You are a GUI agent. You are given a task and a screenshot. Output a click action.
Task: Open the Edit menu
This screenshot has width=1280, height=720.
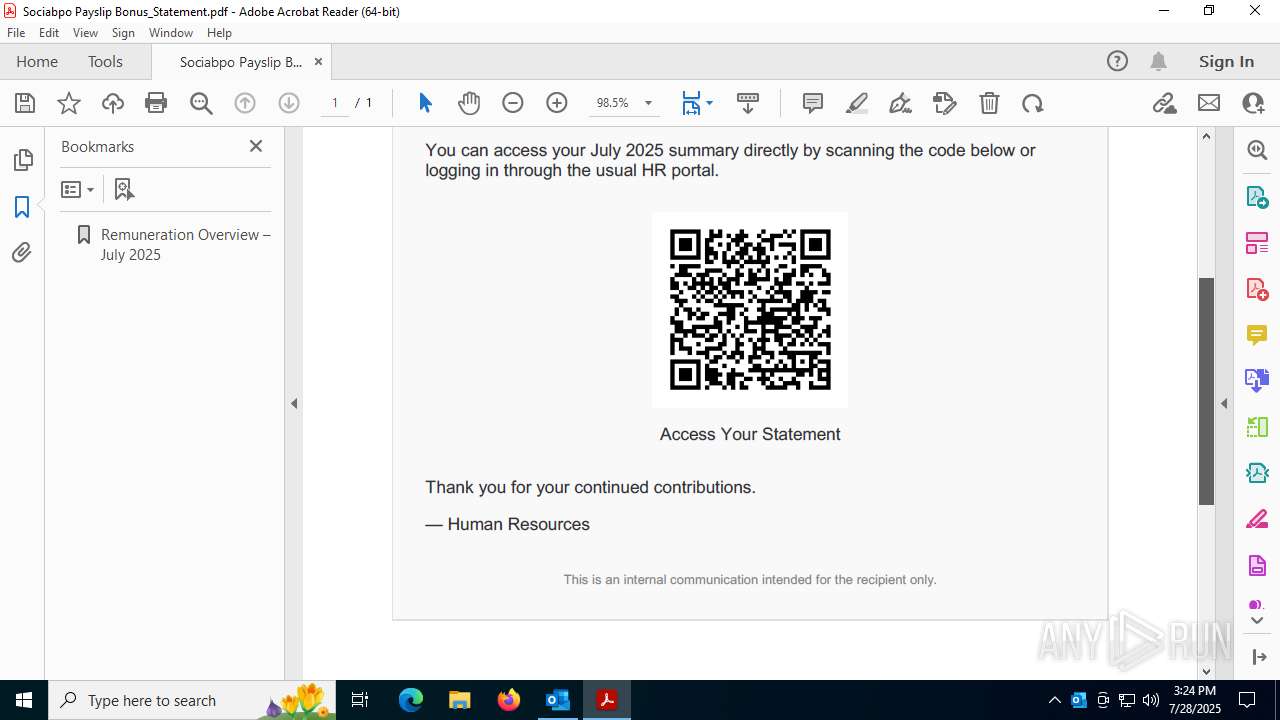(49, 33)
